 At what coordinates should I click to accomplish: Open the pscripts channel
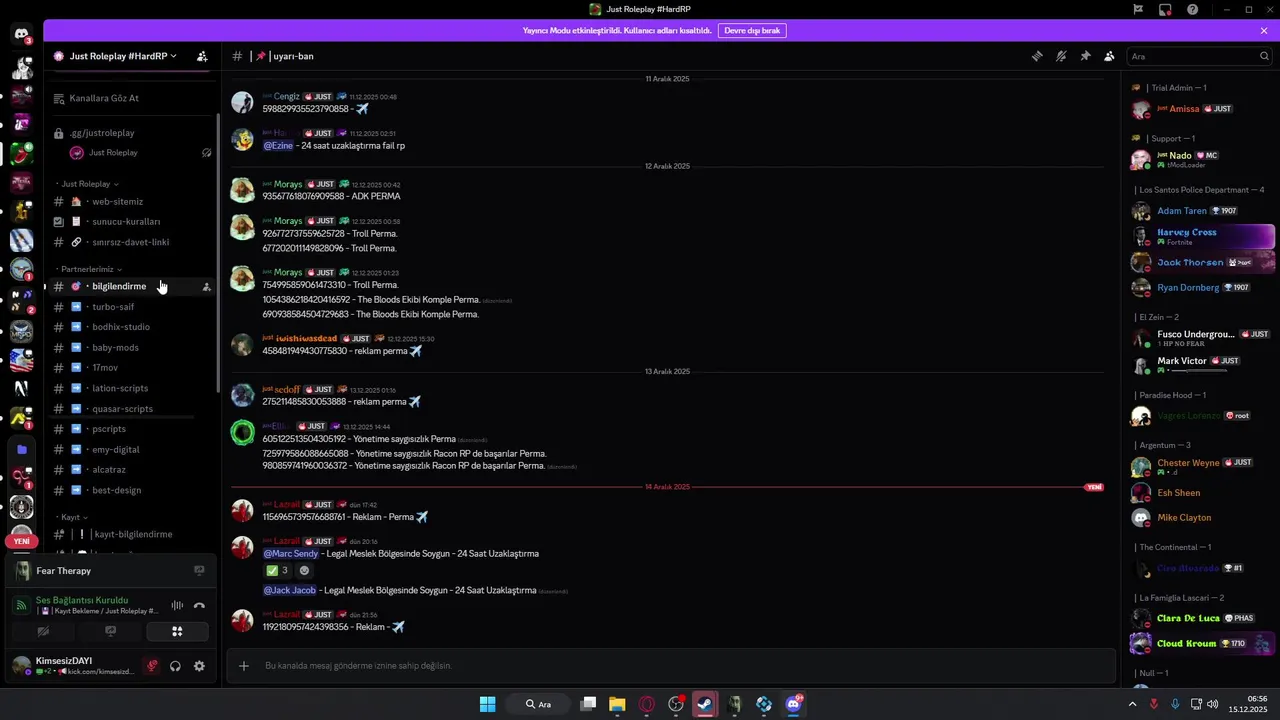(x=130, y=429)
